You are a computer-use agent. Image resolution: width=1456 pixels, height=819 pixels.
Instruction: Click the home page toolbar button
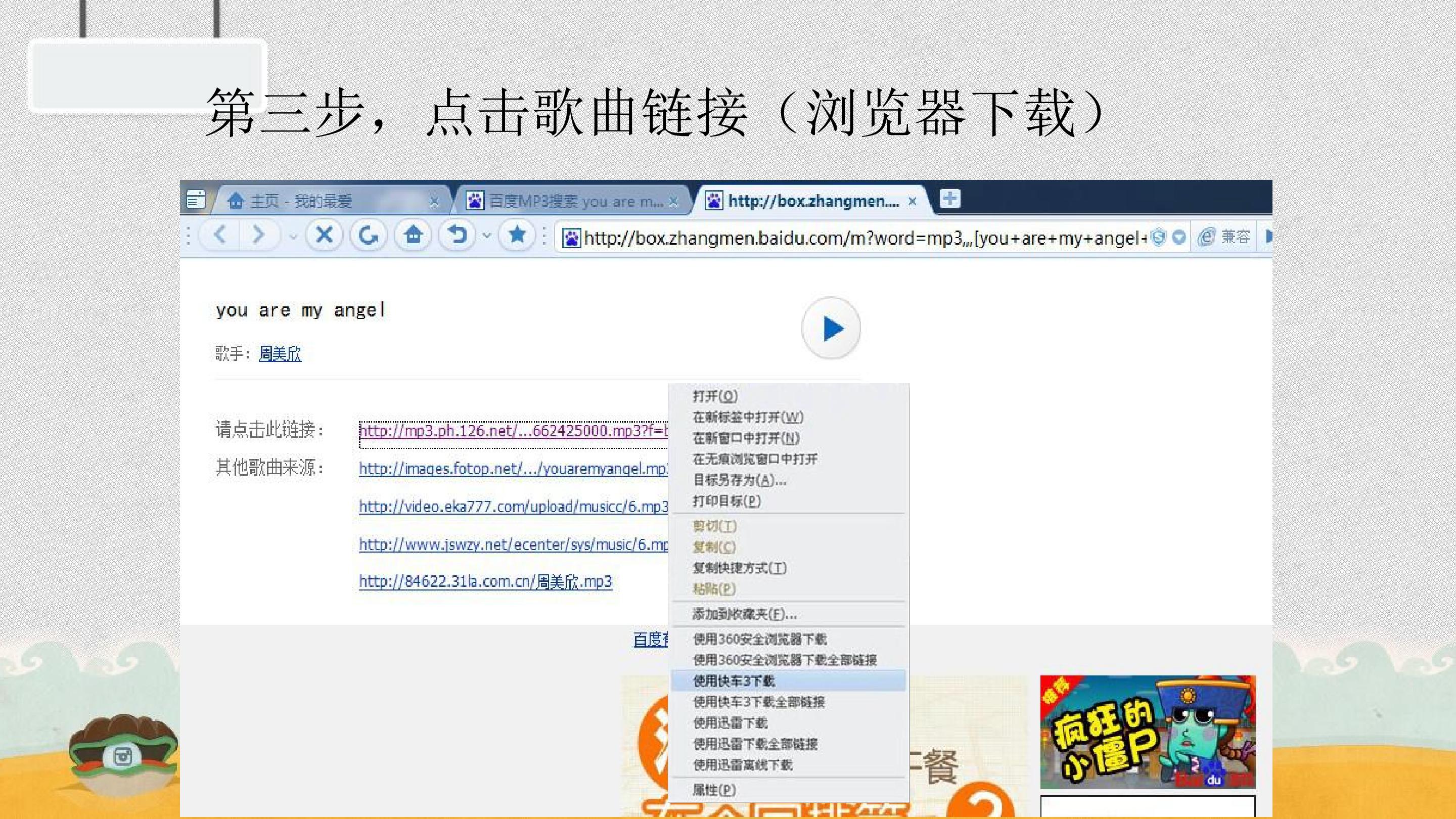[x=413, y=235]
